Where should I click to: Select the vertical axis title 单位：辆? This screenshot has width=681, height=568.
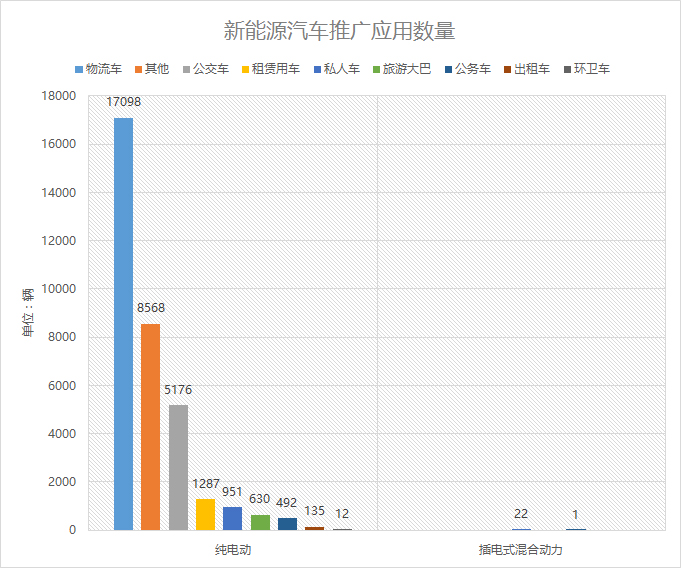29,312
